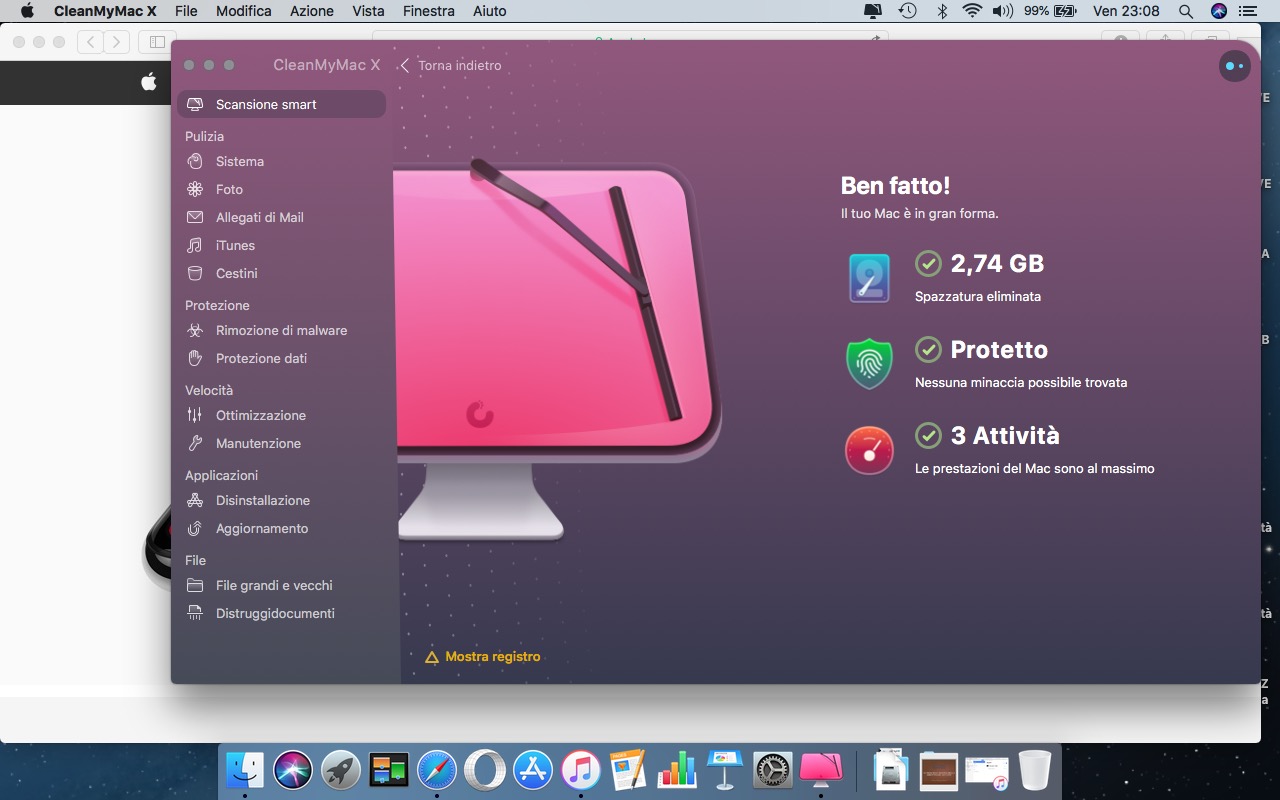Click Torna indietro back link

click(451, 65)
